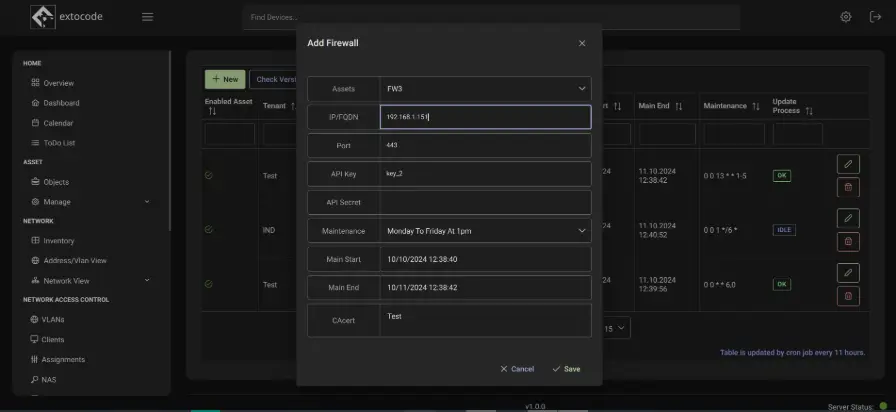This screenshot has width=896, height=412.
Task: Toggle enabled asset check in IND row
Action: coord(209,229)
